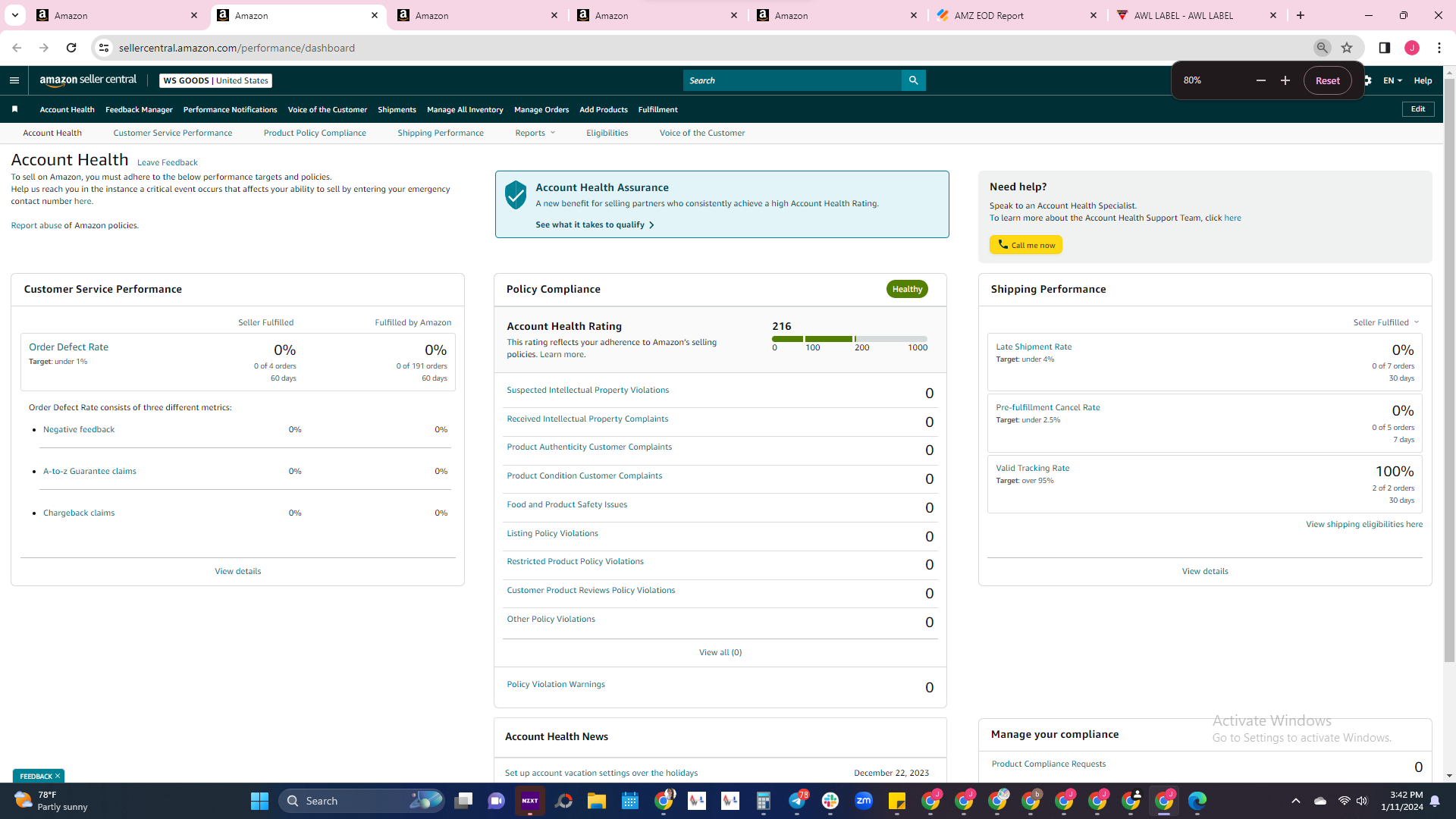
Task: Click the page vertical scrollbar
Action: tap(1449, 372)
